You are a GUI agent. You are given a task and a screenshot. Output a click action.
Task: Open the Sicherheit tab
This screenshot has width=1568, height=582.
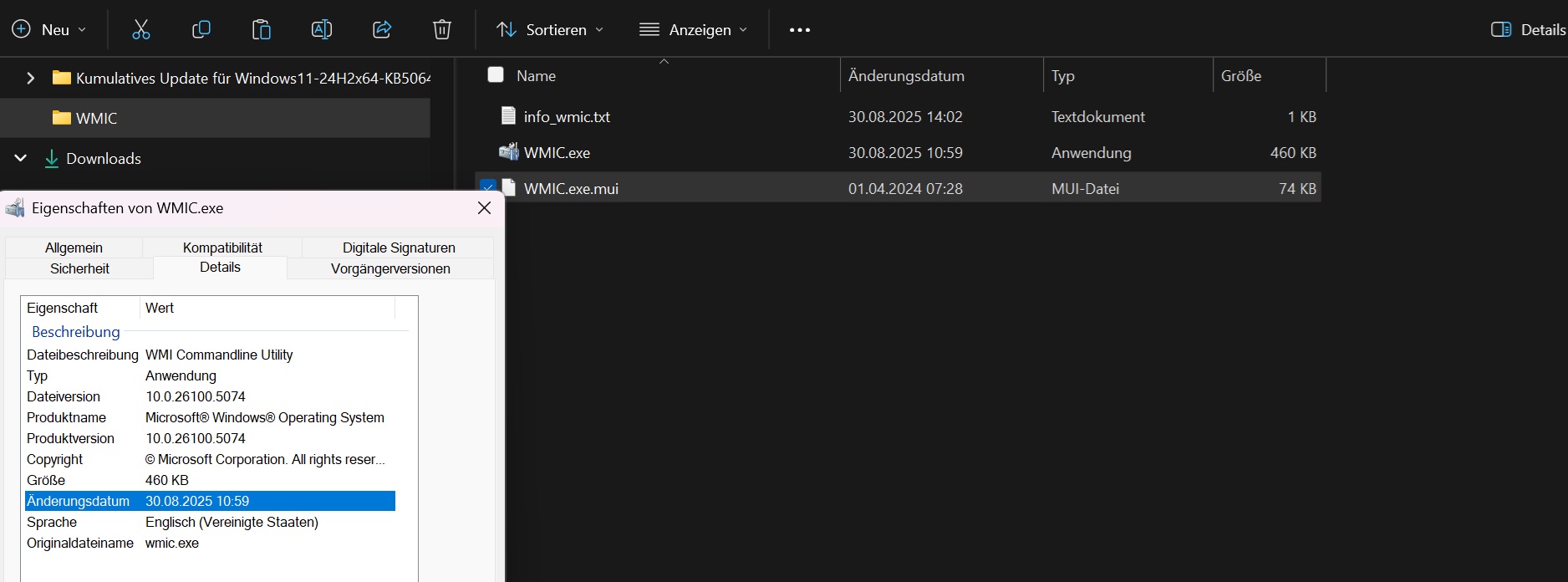(79, 268)
